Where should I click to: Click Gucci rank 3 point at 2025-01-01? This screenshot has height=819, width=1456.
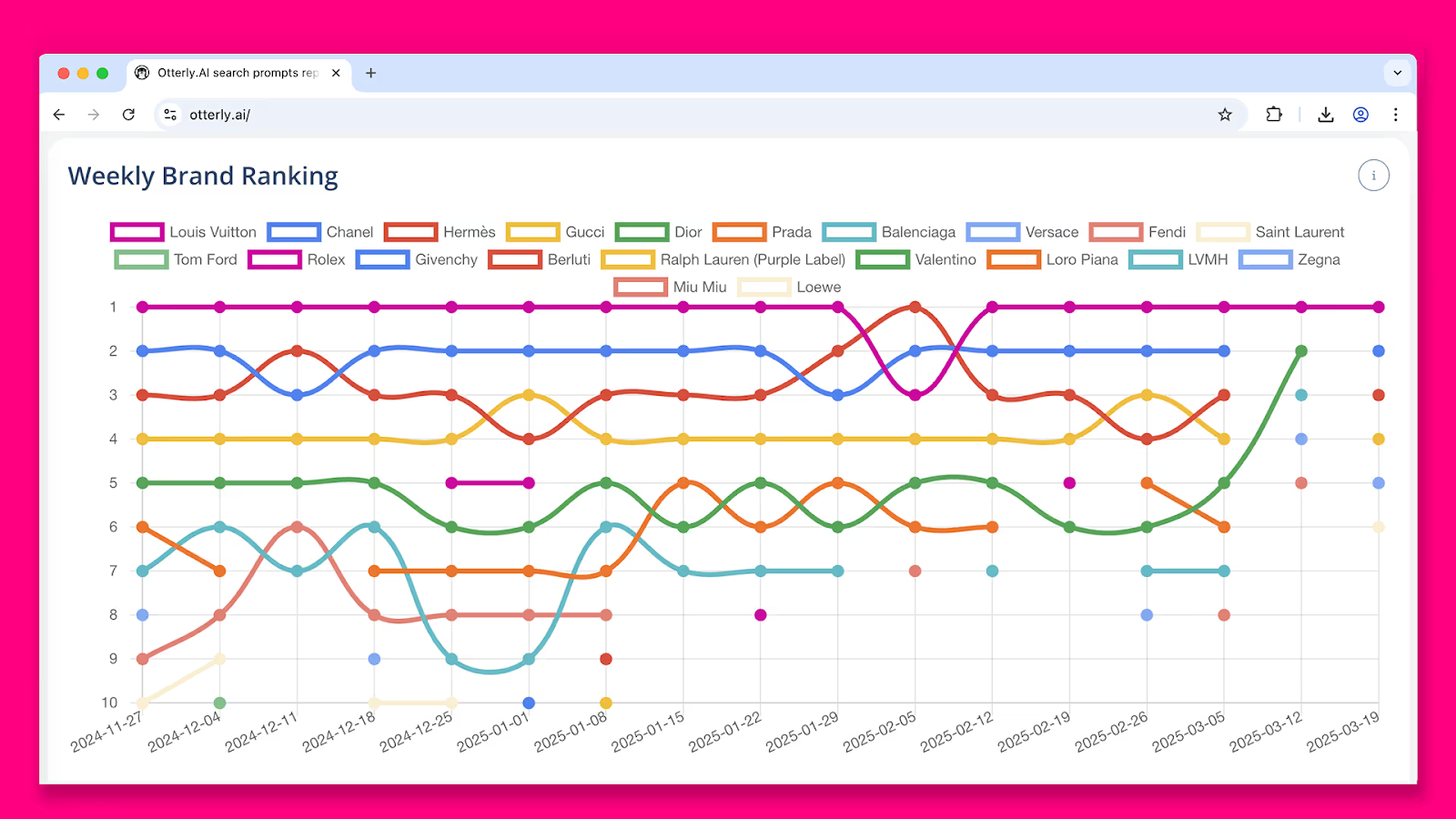point(529,395)
